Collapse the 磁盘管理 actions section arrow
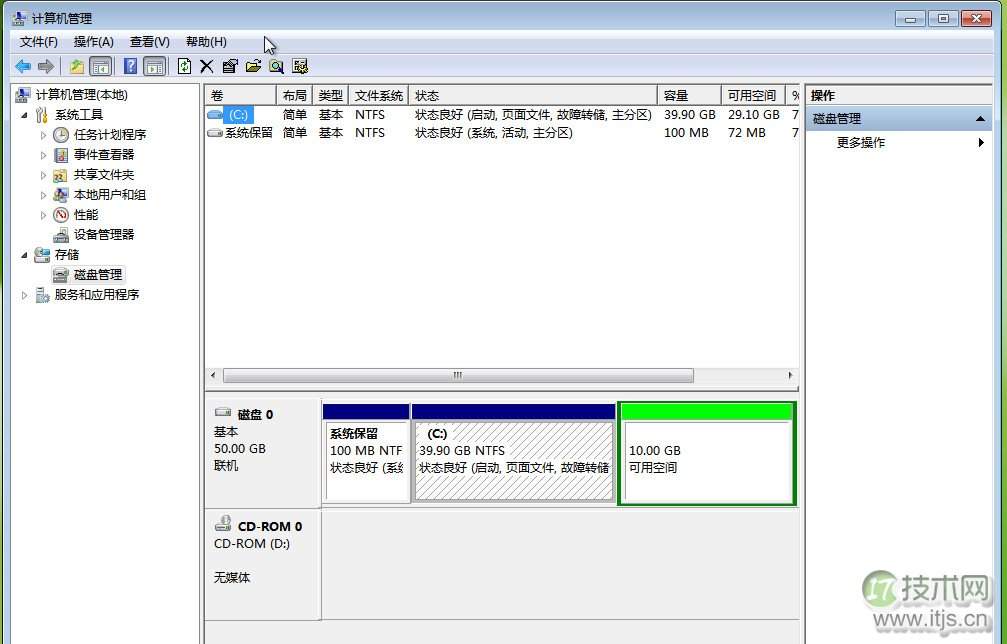1007x644 pixels. (981, 118)
